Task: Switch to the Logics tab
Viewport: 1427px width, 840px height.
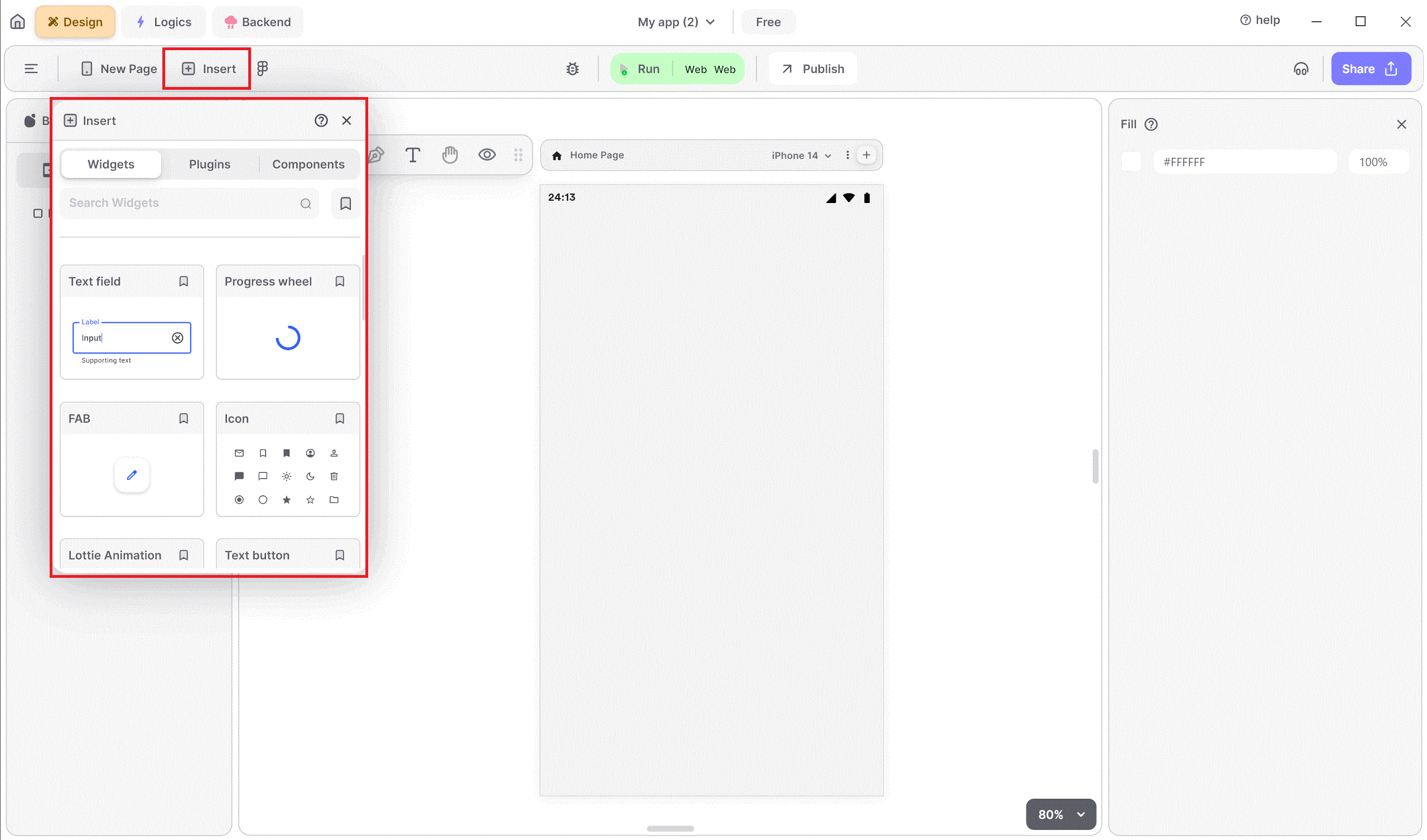Action: [163, 22]
